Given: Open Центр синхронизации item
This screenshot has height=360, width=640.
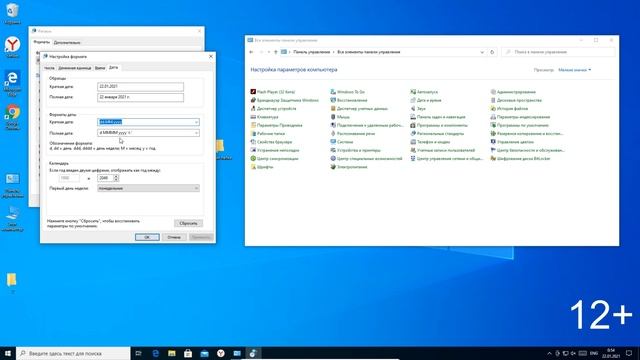Looking at the screenshot, I should point(274,158).
